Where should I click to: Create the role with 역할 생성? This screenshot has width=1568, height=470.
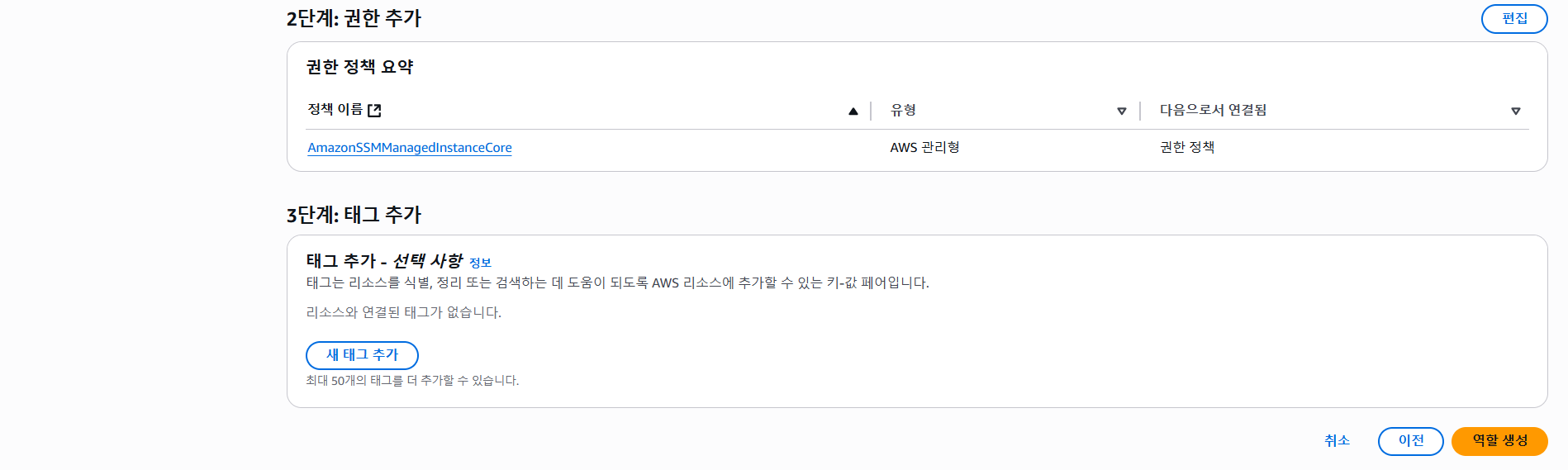click(x=1499, y=441)
